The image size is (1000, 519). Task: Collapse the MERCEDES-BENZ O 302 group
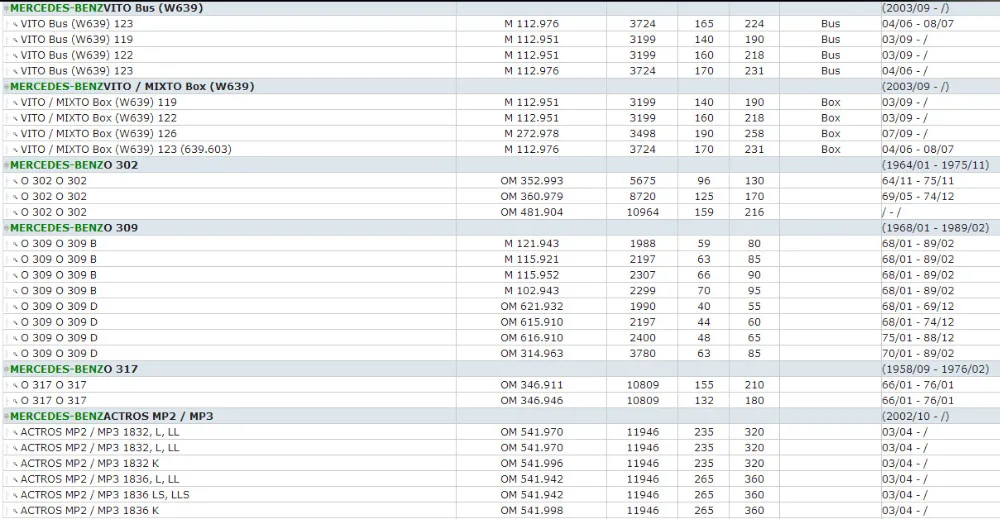pyautogui.click(x=6, y=165)
